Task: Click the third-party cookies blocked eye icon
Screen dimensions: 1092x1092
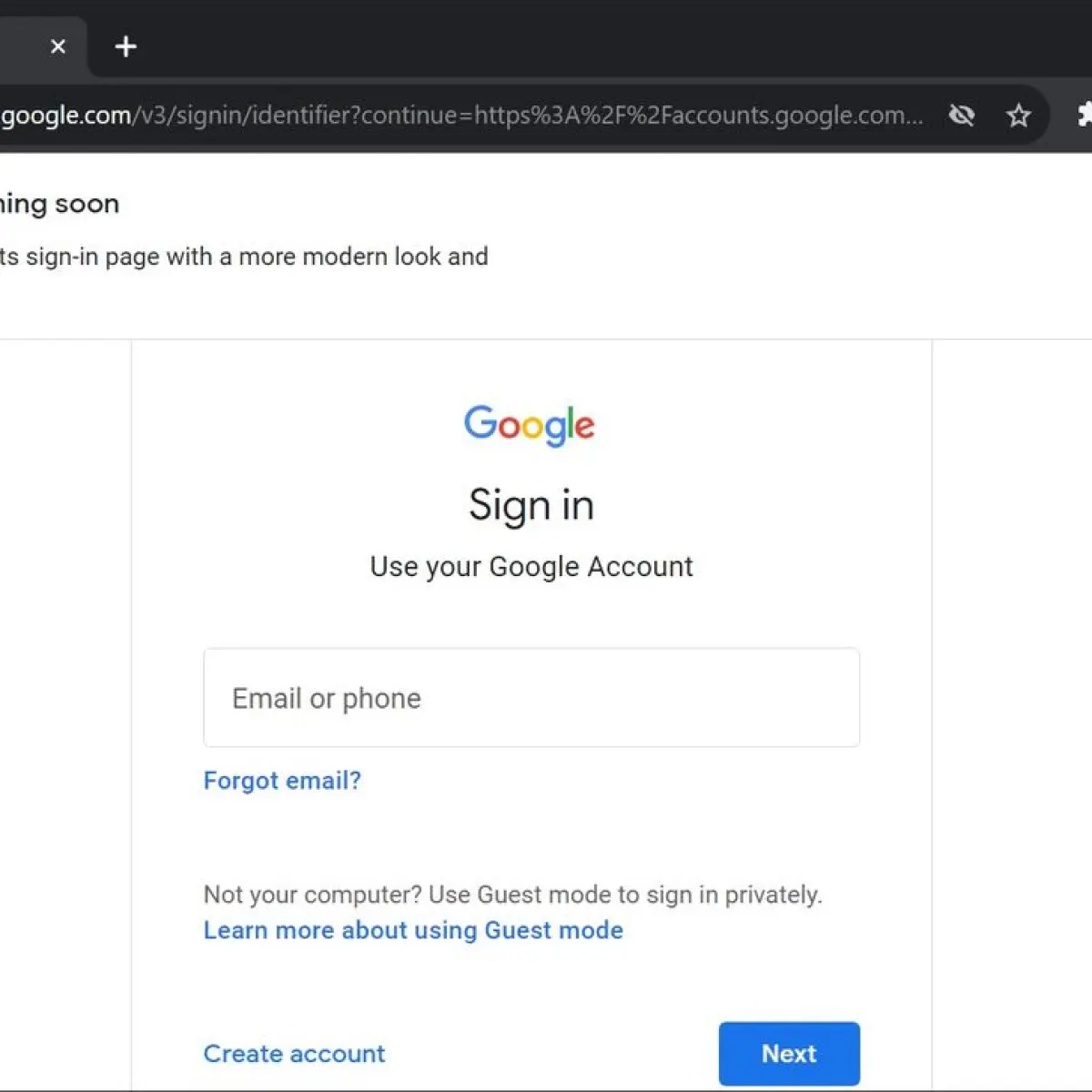Action: 962,116
